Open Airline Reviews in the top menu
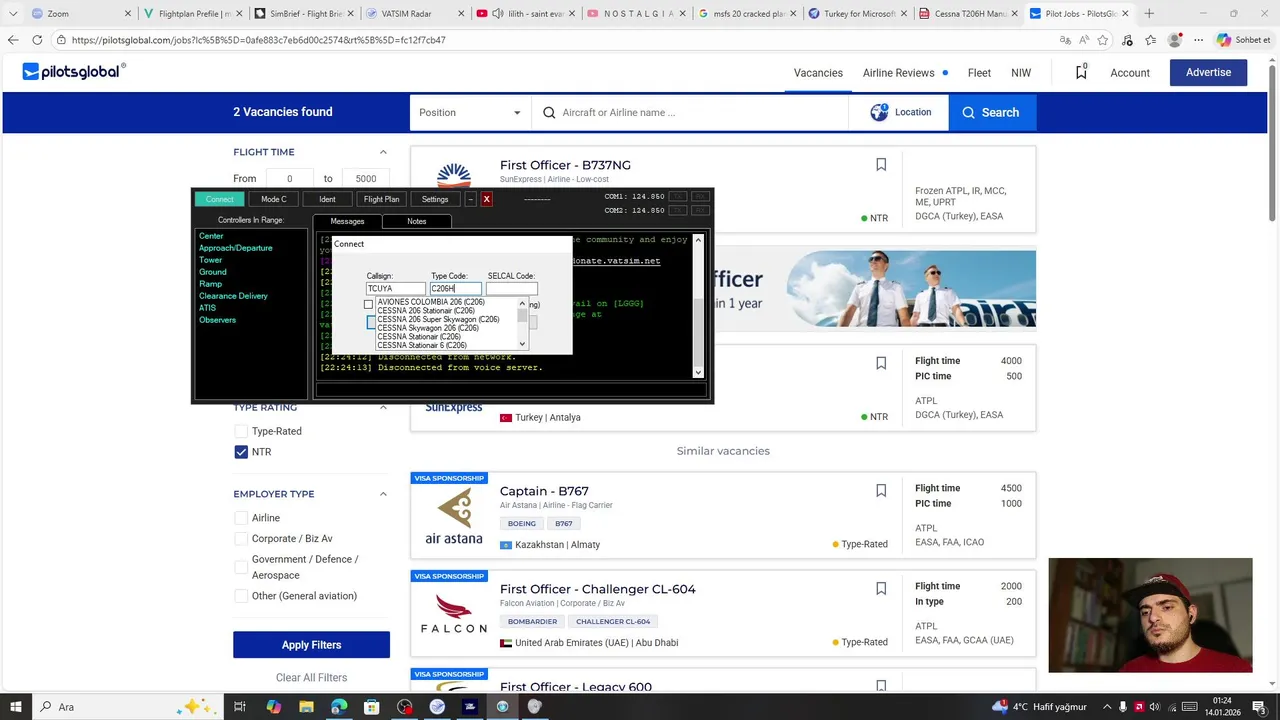This screenshot has width=1280, height=720. 898,73
